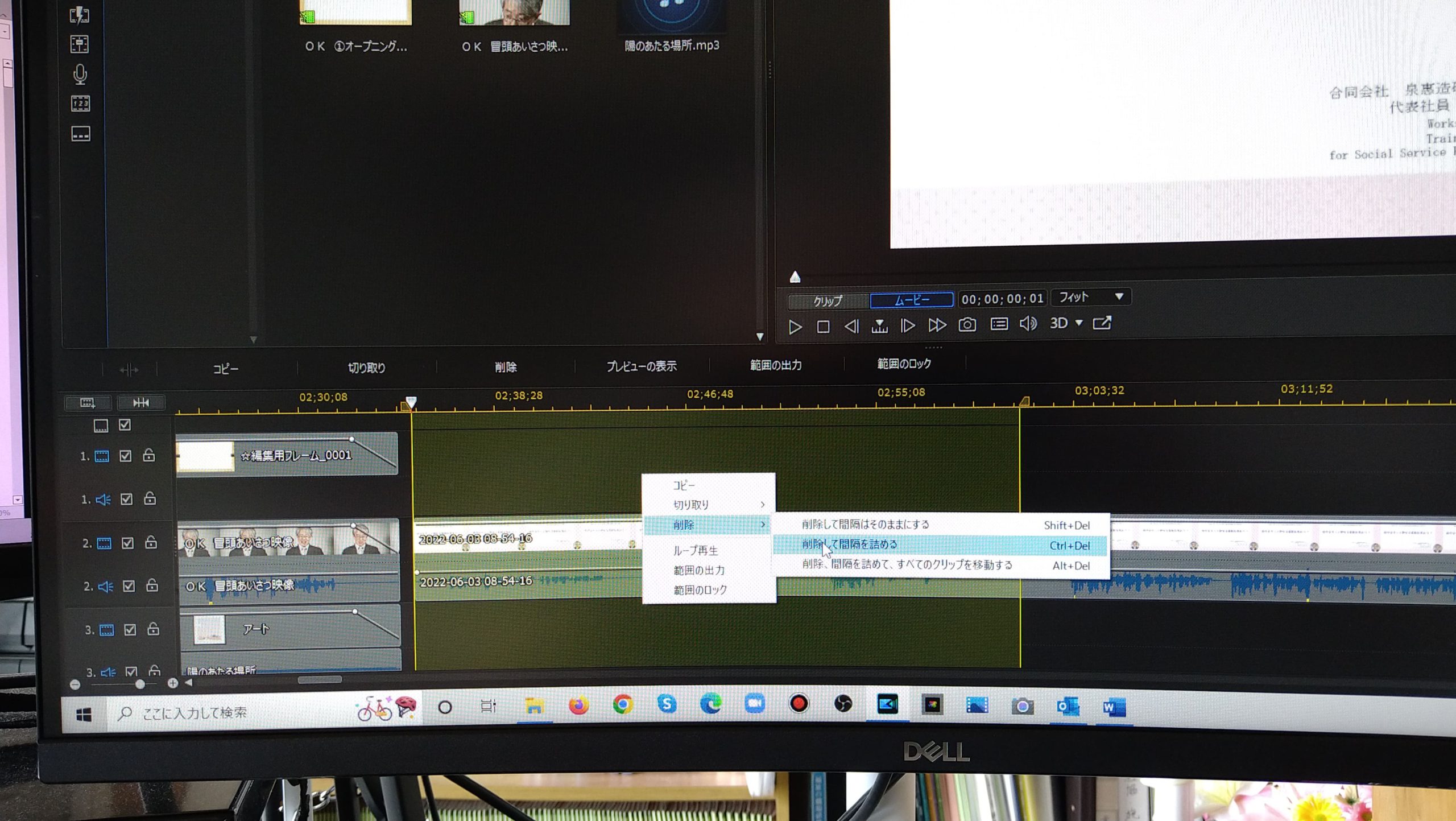This screenshot has width=1456, height=821.
Task: Fast forward the preview
Action: [937, 325]
